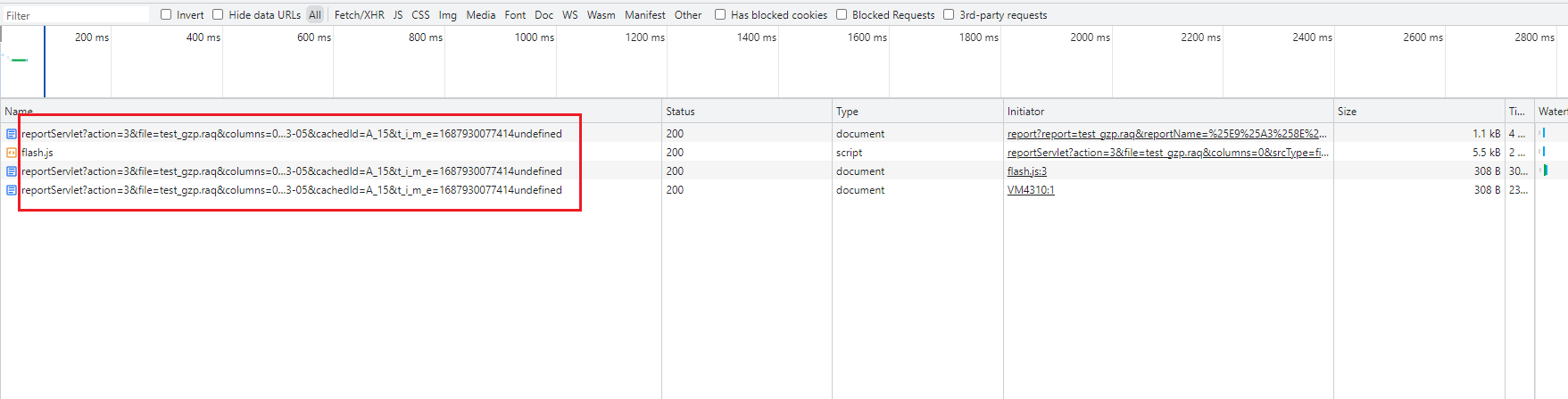Image resolution: width=1568 pixels, height=399 pixels.
Task: Select the All request type filter
Action: 315,15
